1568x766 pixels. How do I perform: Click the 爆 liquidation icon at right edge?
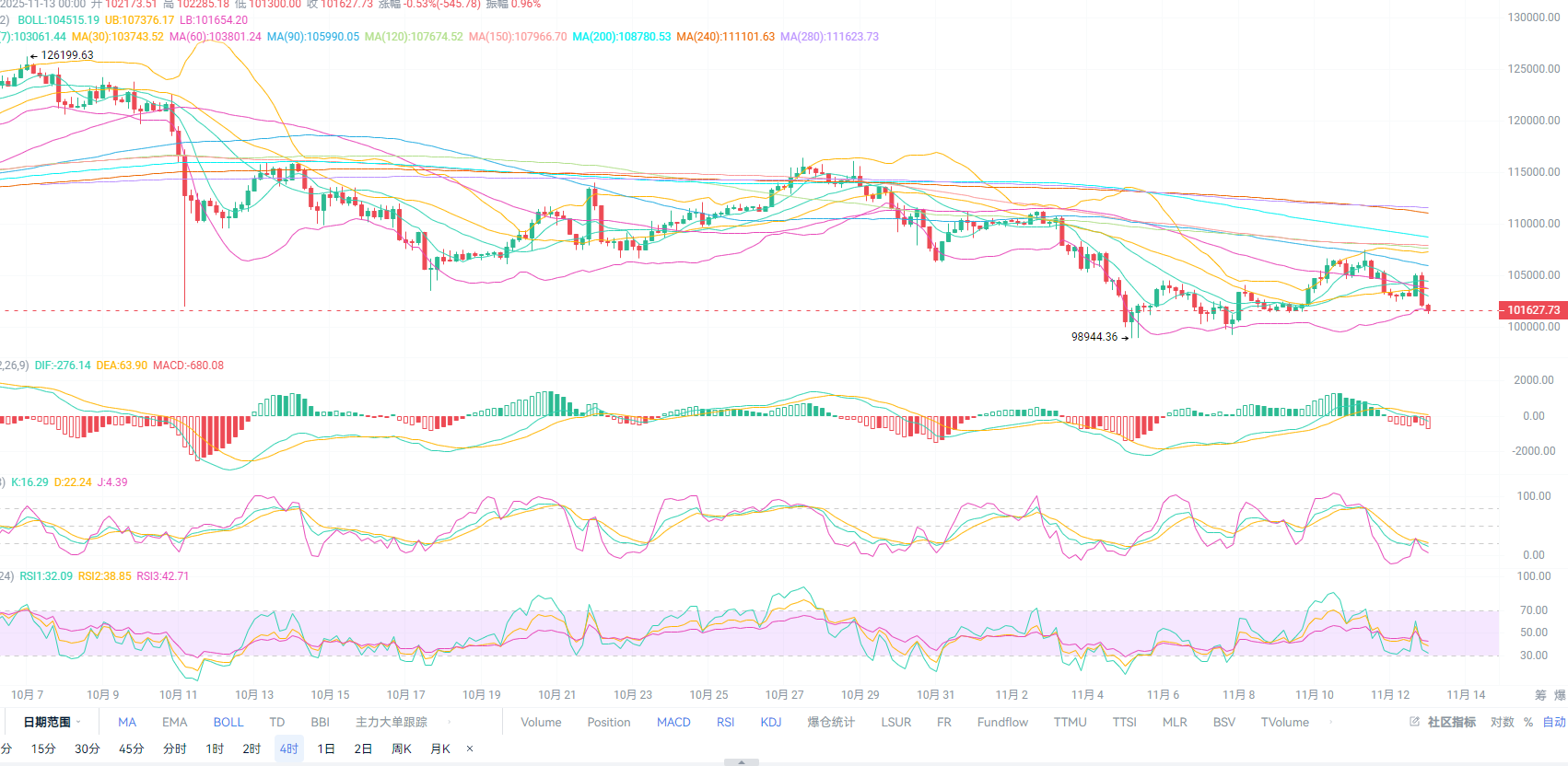[1560, 695]
